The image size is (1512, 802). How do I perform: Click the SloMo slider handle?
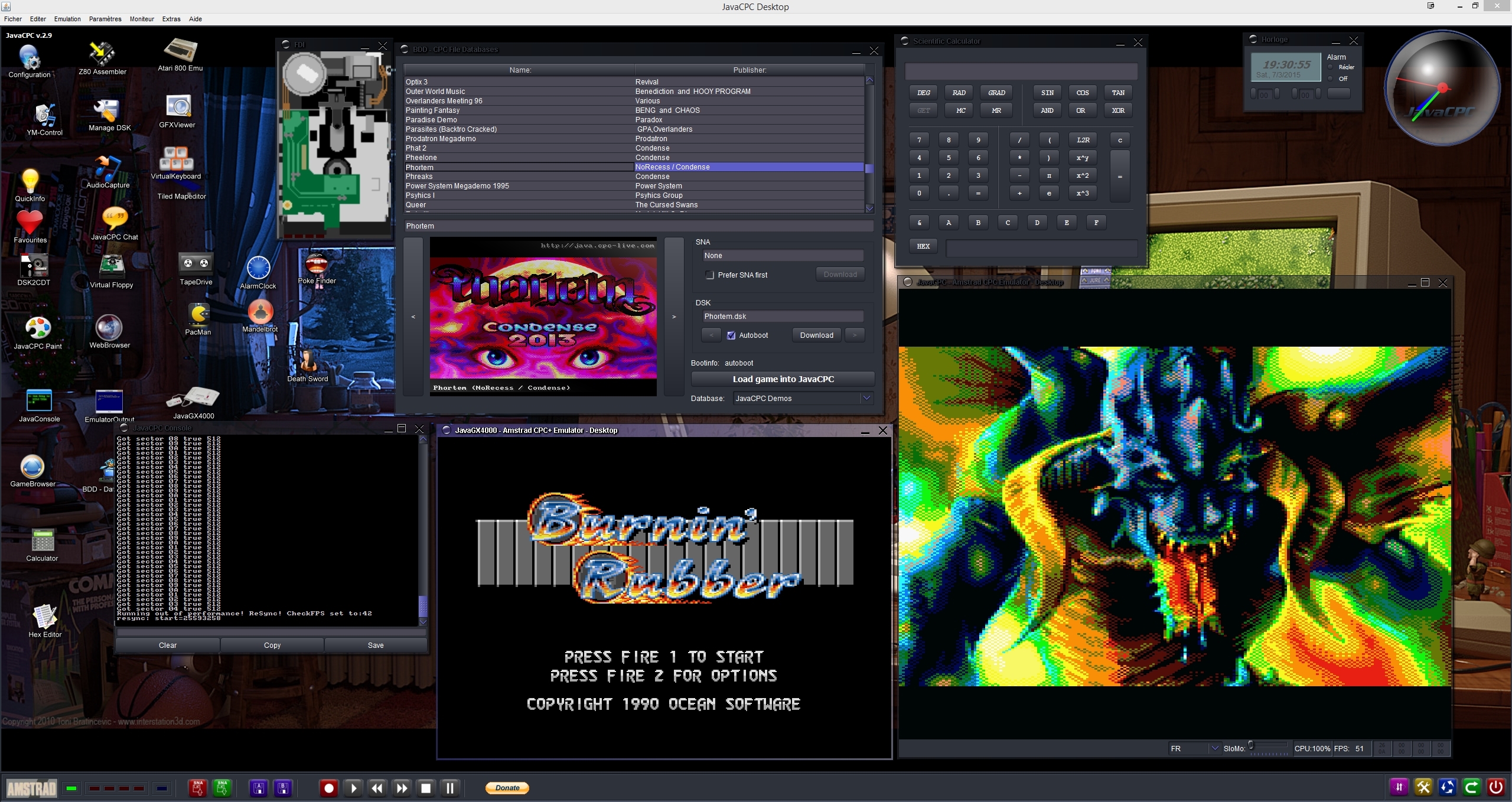click(1251, 745)
